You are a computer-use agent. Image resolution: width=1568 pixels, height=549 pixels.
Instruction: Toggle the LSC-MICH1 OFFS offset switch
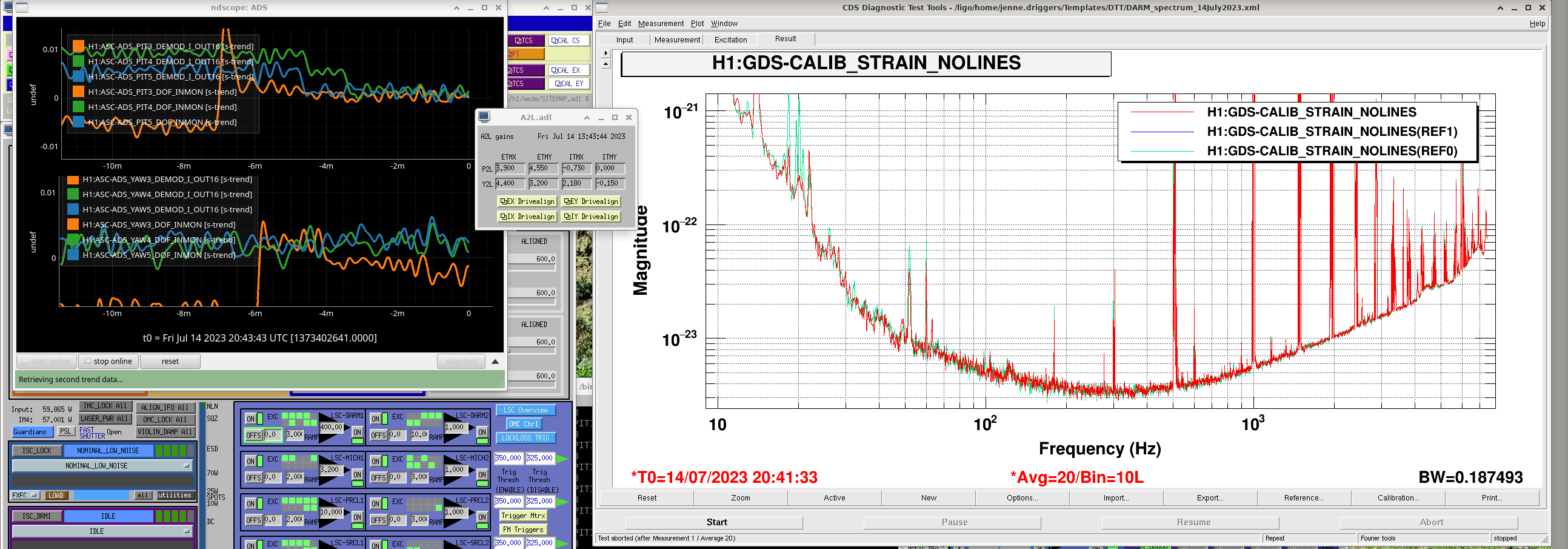pyautogui.click(x=254, y=477)
